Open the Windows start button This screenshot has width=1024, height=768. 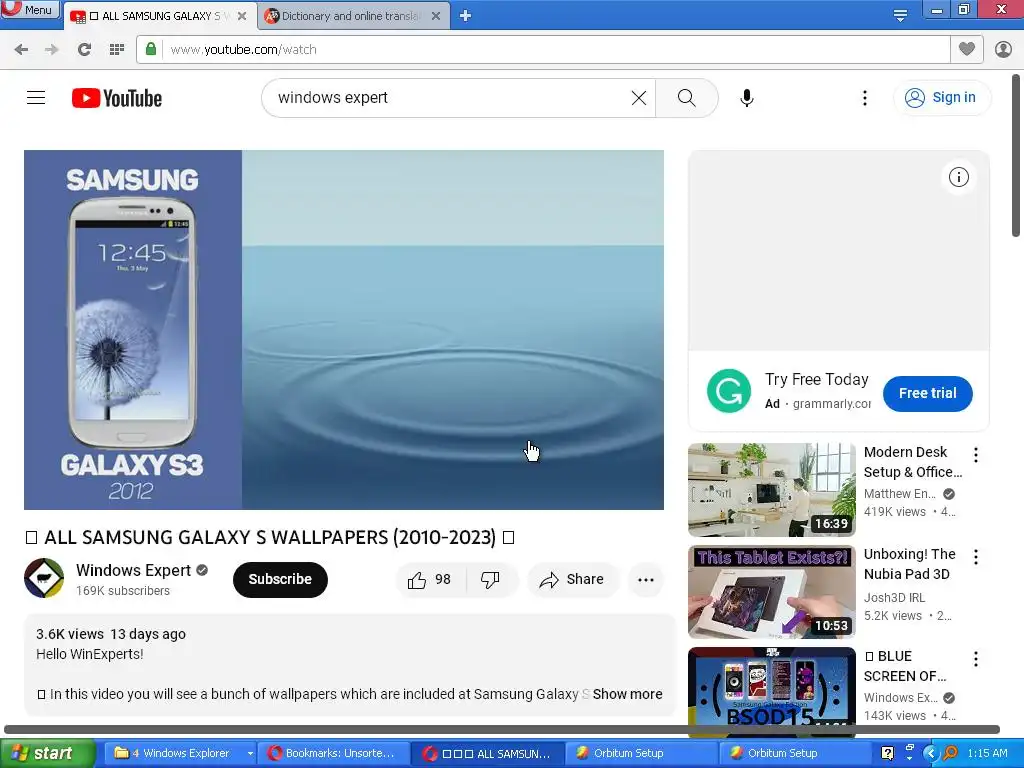47,753
